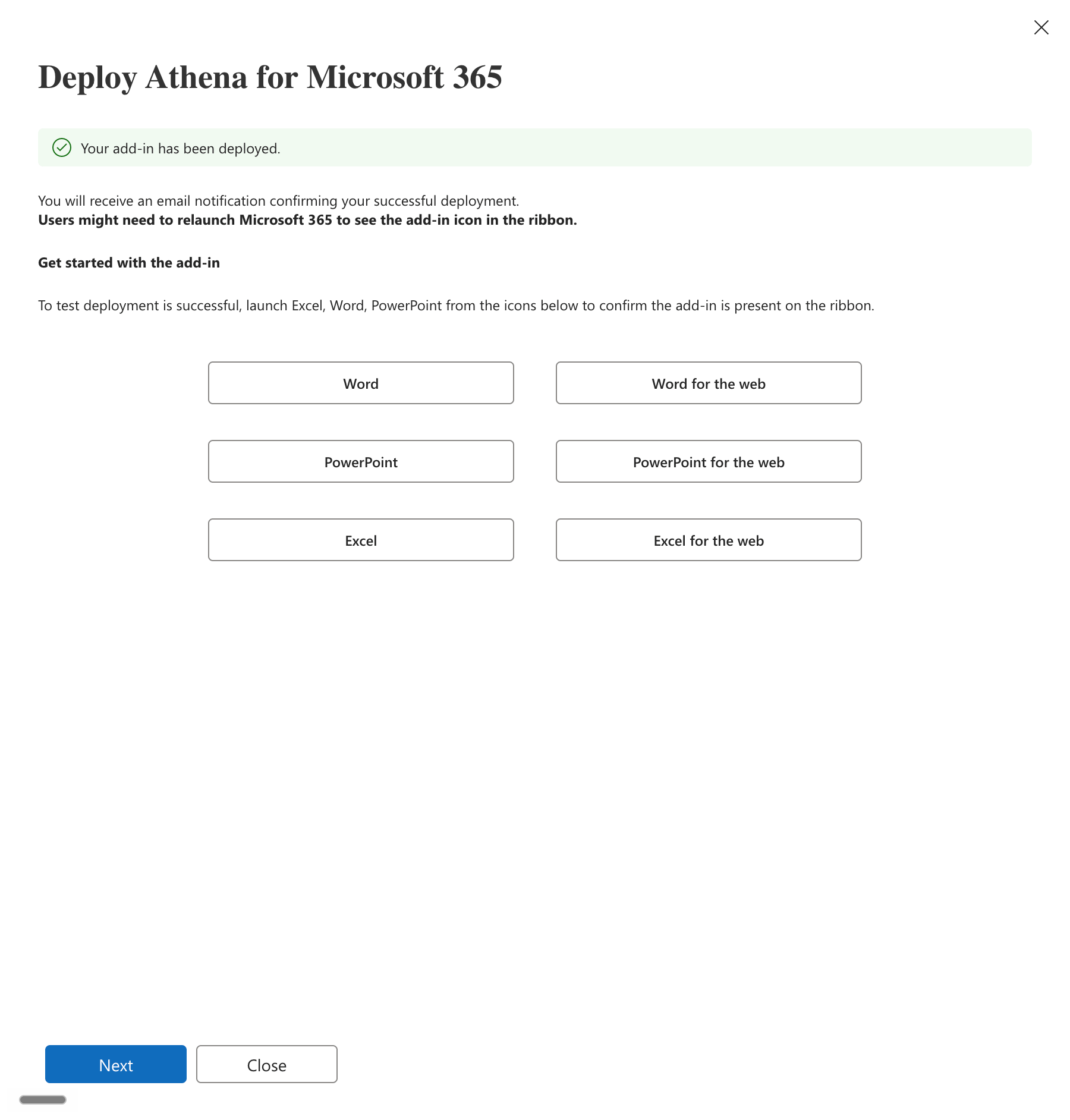1070x1120 pixels.
Task: Close the deployment panel with X icon
Action: [x=1041, y=27]
